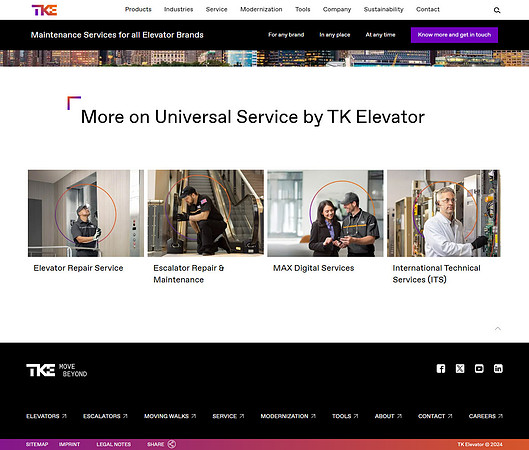
Task: Click TKE Move Beyond footer logo
Action: [56, 370]
